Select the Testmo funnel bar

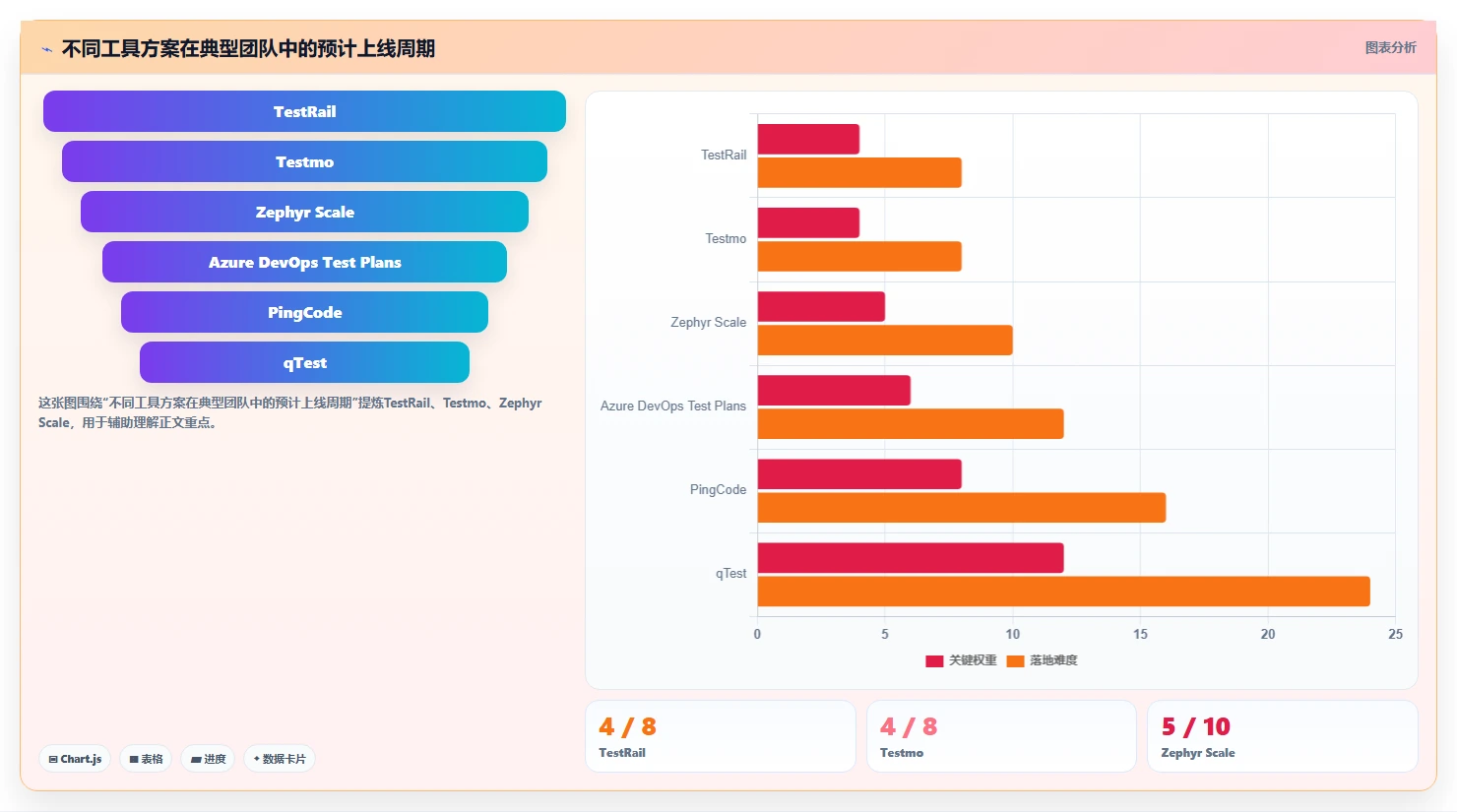(x=304, y=161)
